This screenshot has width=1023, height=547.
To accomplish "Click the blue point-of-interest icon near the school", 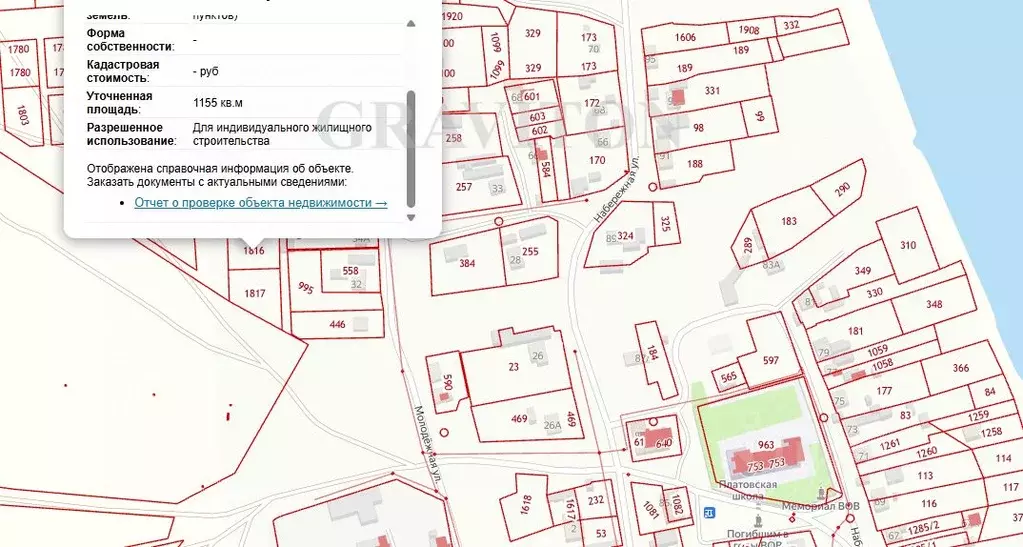I will (x=710, y=513).
